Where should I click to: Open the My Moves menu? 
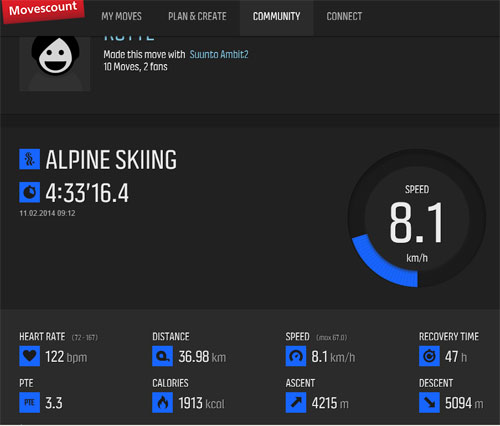coord(121,16)
